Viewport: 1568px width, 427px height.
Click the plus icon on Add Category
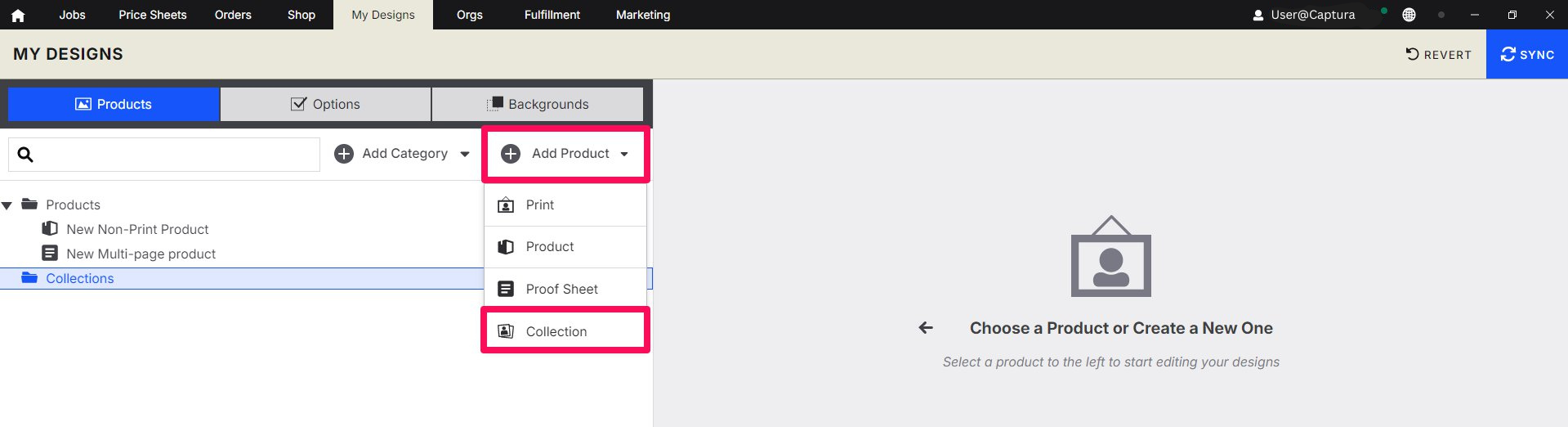point(344,154)
